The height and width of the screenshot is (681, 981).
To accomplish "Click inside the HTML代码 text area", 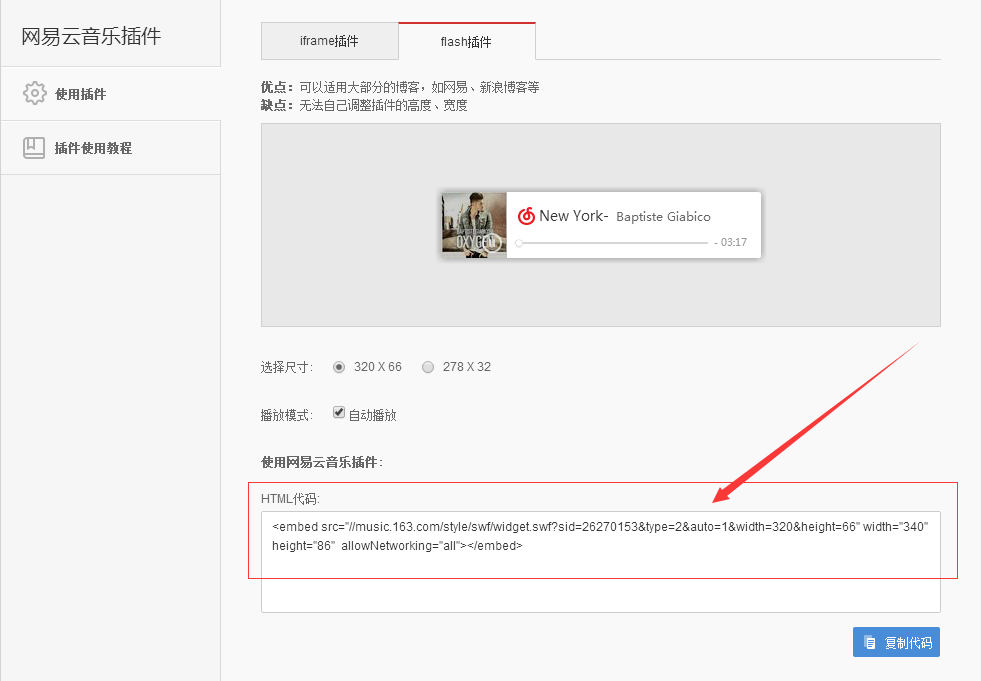I will coord(601,561).
